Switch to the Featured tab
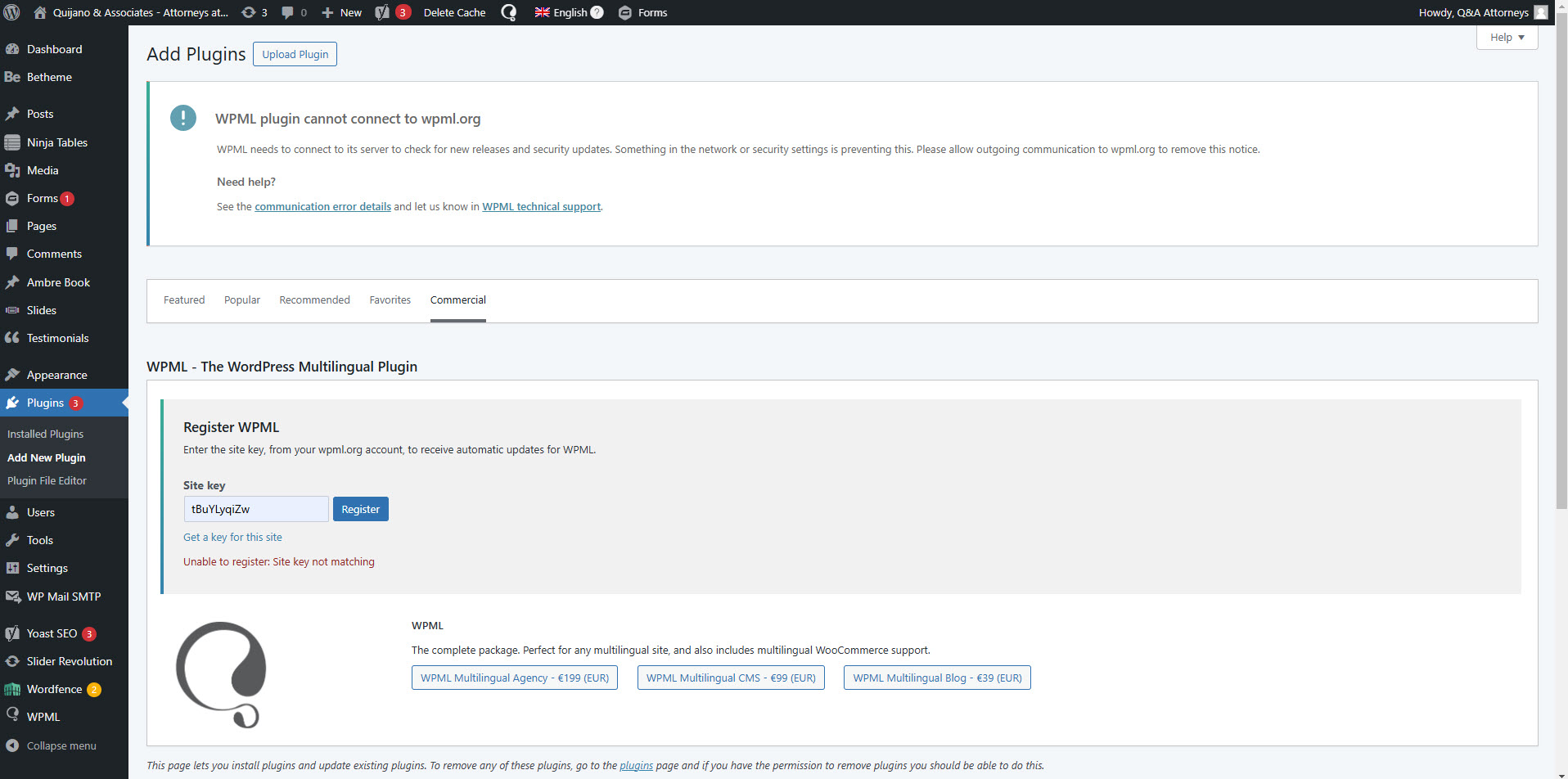This screenshot has width=1568, height=779. (x=184, y=300)
